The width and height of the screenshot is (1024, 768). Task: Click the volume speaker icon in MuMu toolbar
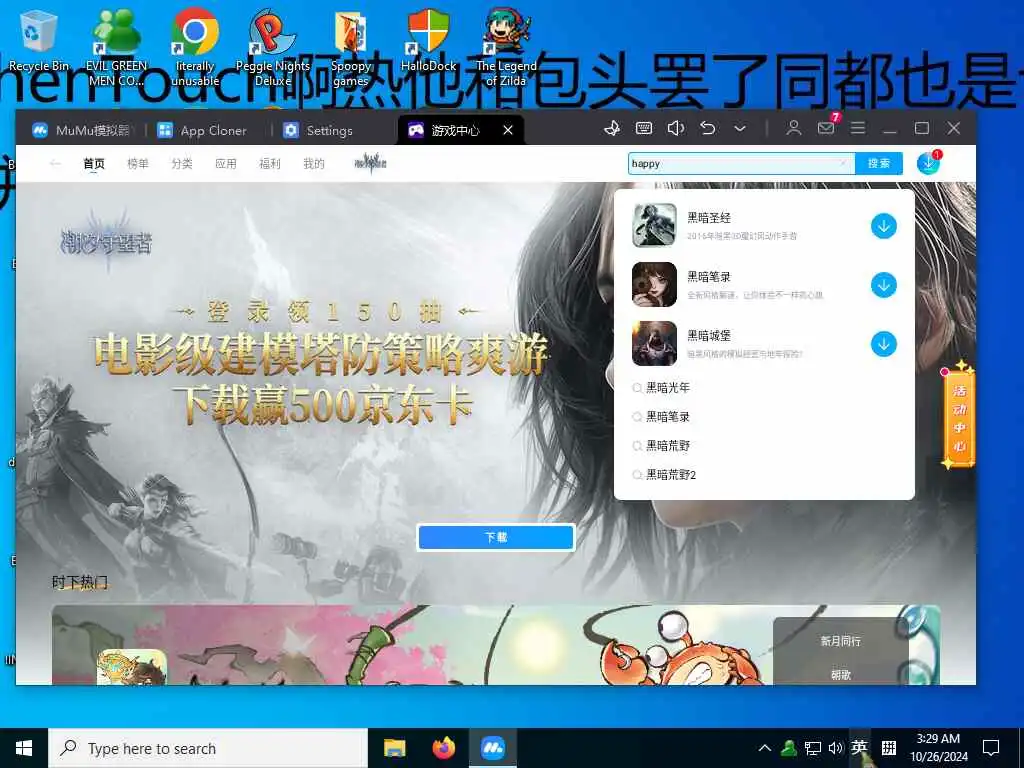(x=675, y=128)
